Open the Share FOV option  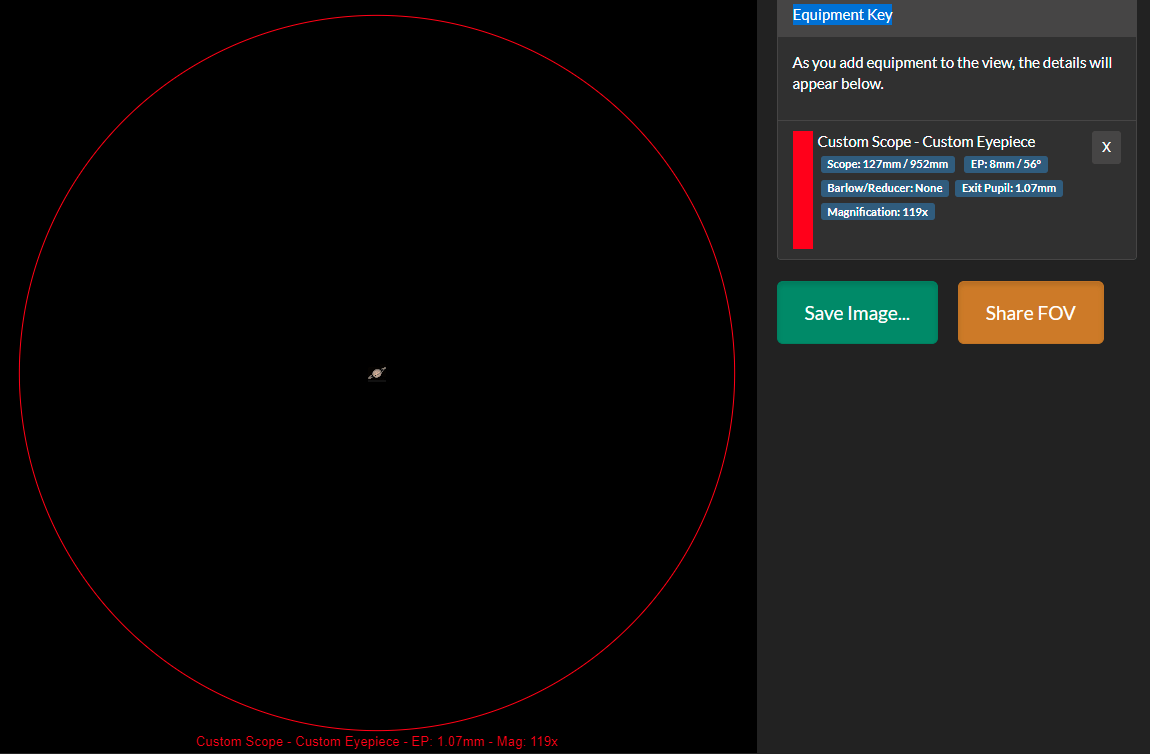pyautogui.click(x=1030, y=313)
